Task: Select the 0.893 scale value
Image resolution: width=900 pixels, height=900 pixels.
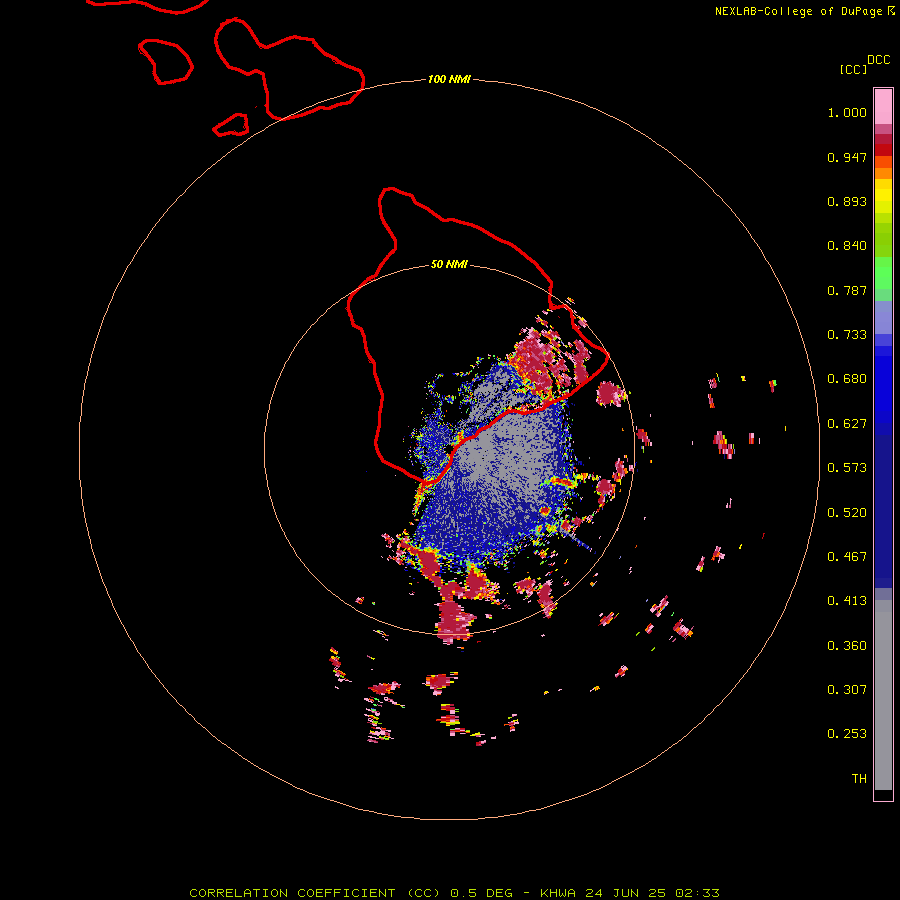Action: [x=847, y=201]
